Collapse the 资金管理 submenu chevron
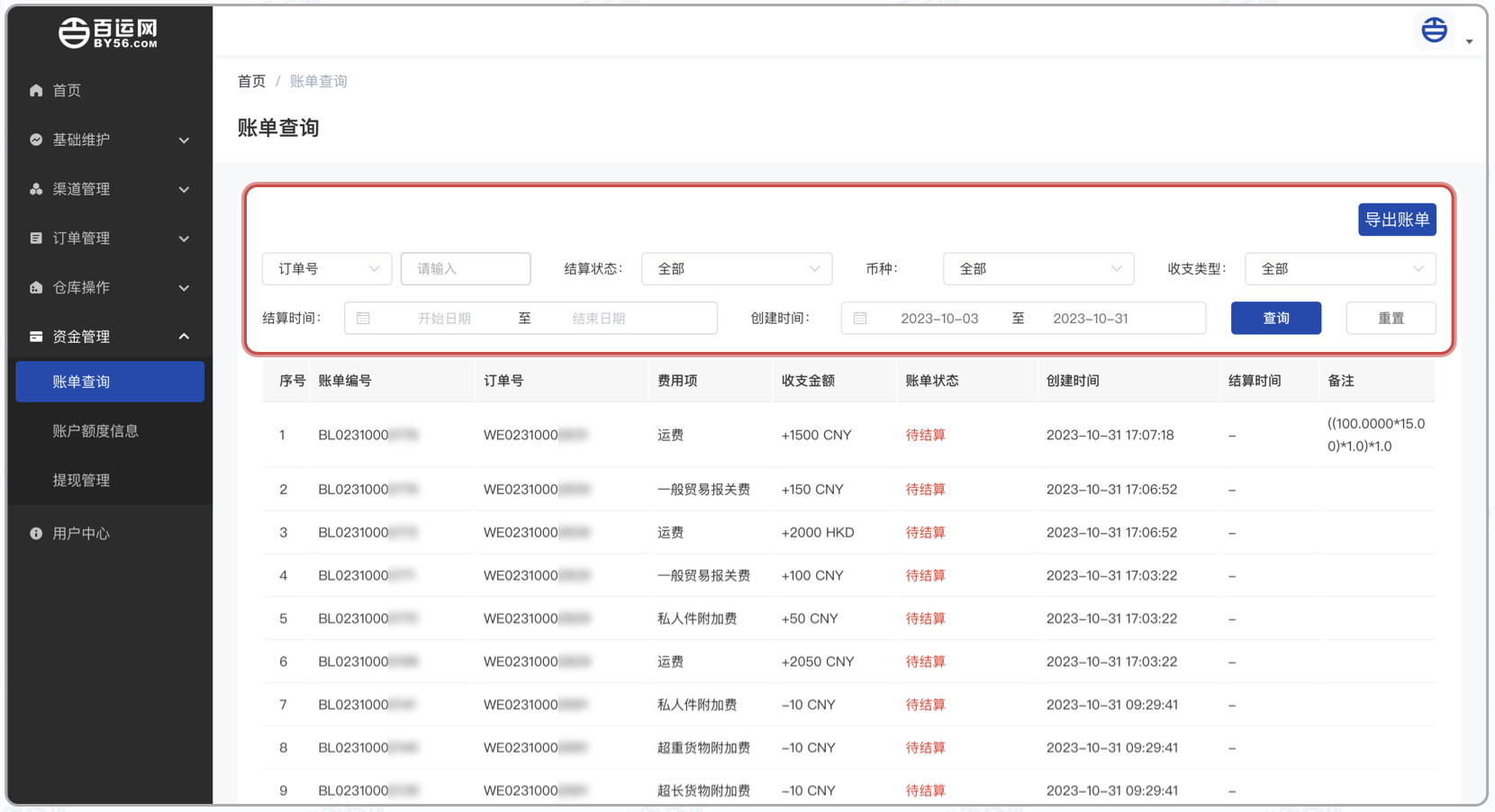Screen dimensions: 1495x812 tap(184, 336)
